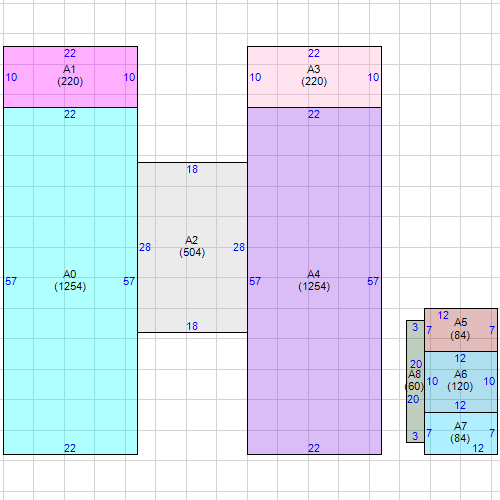500x500 pixels.
Task: Select the reddish A5 rectangle
Action: 461,330
